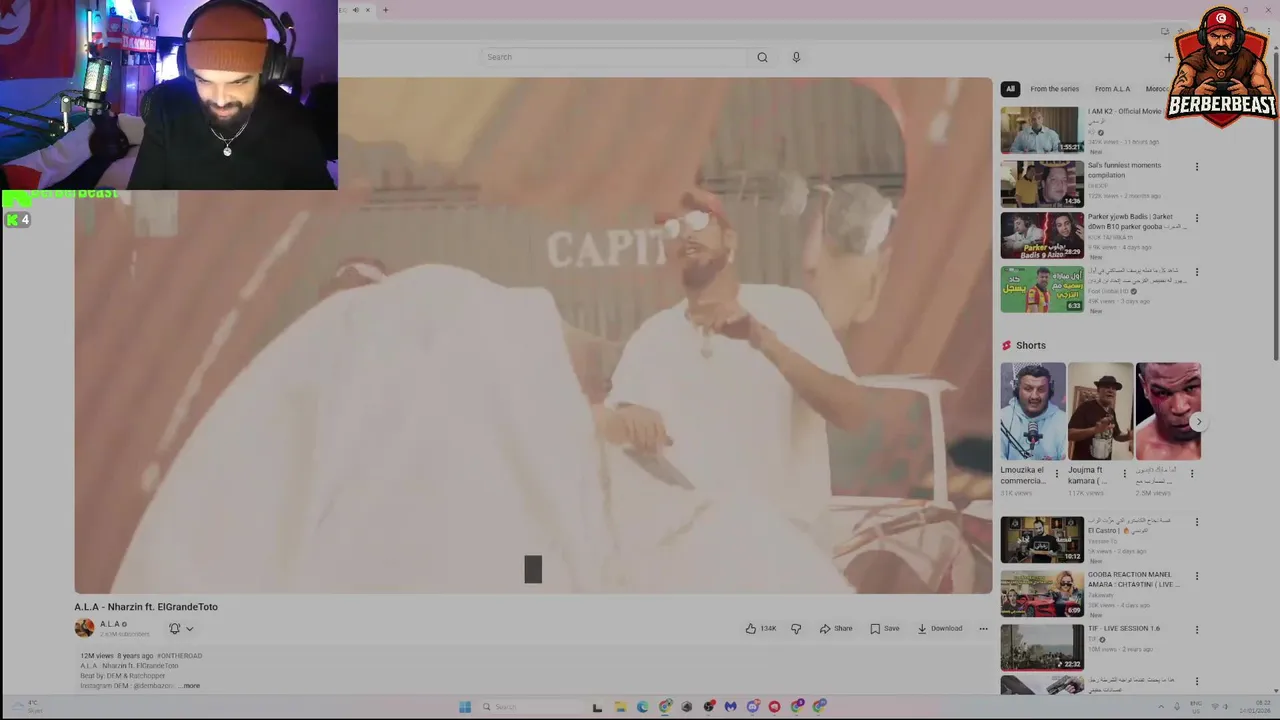The height and width of the screenshot is (720, 1280).
Task: Click 'Parker yjewb Badis' video title
Action: pyautogui.click(x=1136, y=221)
